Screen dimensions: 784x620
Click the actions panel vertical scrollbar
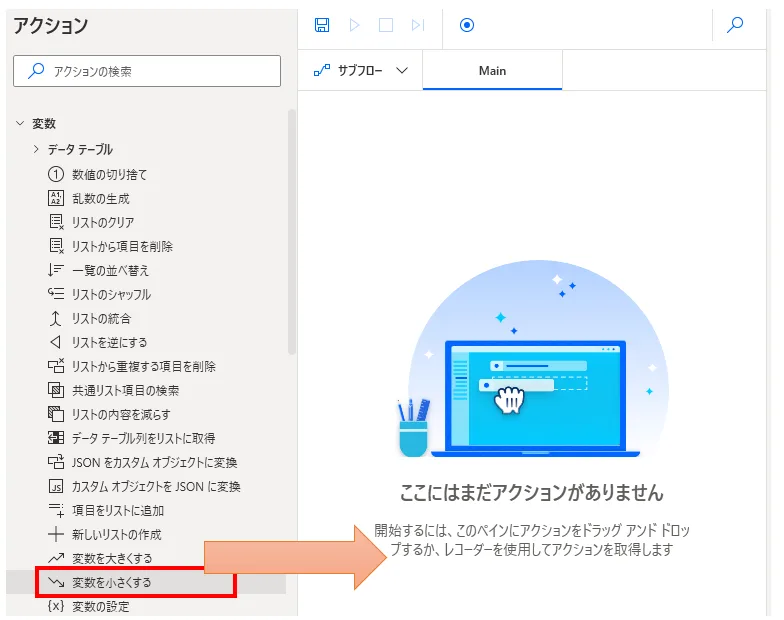coord(291,230)
